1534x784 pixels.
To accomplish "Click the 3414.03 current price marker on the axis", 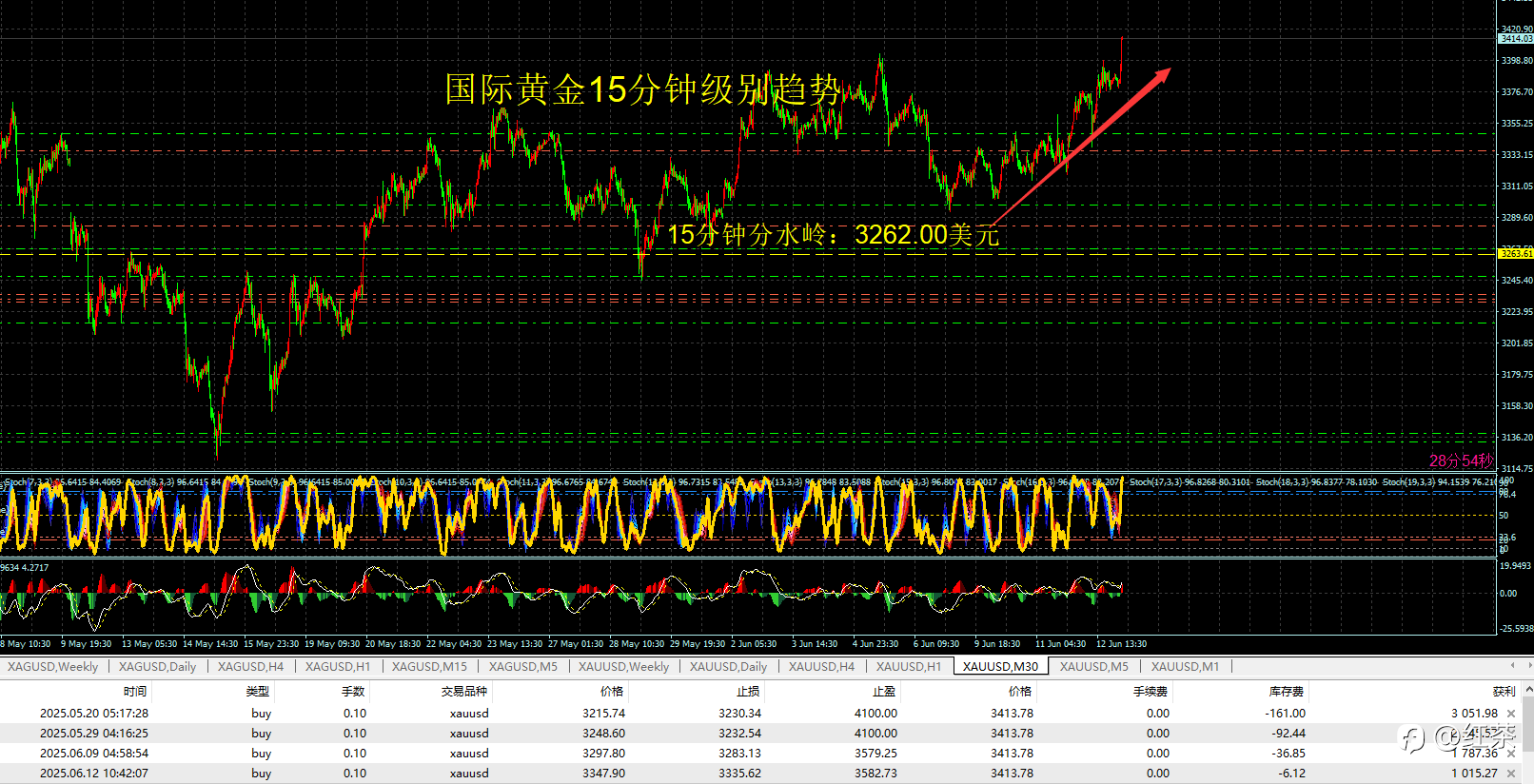I will (x=1516, y=39).
